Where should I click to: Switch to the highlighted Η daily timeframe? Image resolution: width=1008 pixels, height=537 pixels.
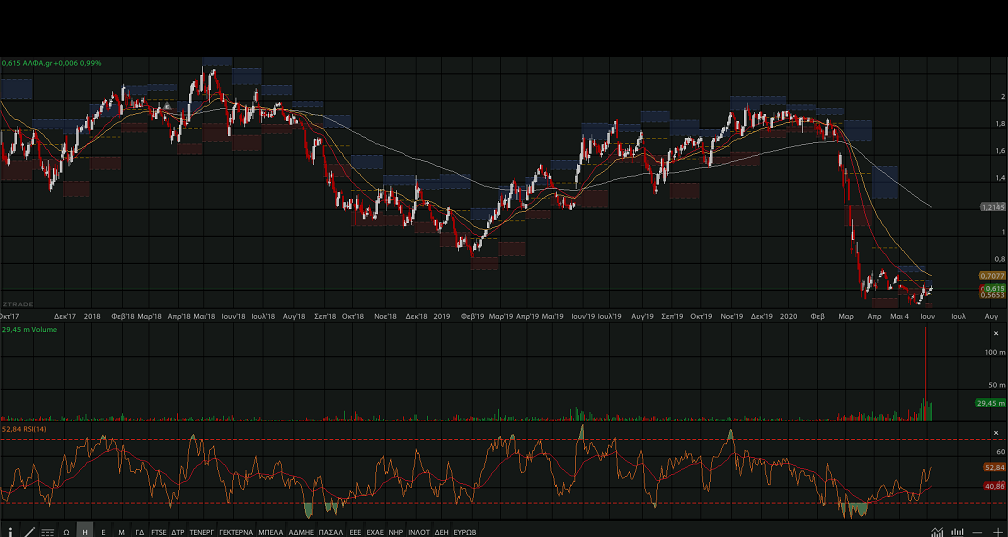(x=85, y=531)
